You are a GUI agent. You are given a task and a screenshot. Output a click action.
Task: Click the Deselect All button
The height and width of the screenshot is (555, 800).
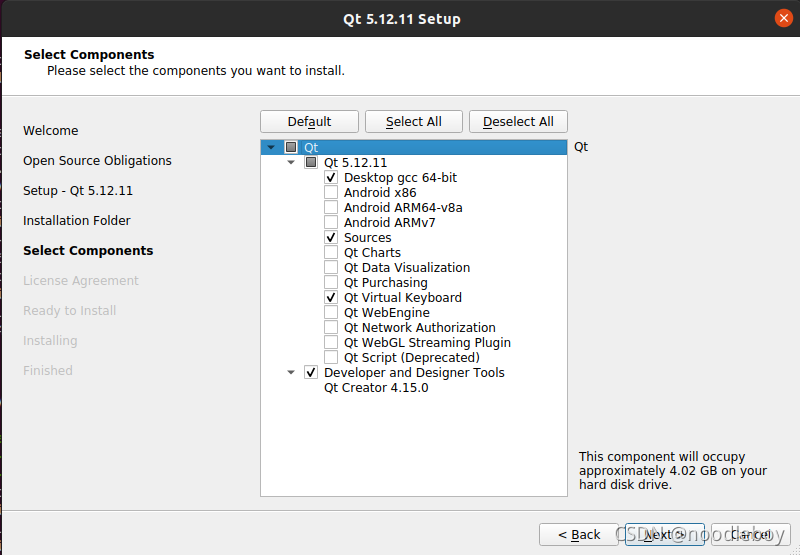coord(518,121)
